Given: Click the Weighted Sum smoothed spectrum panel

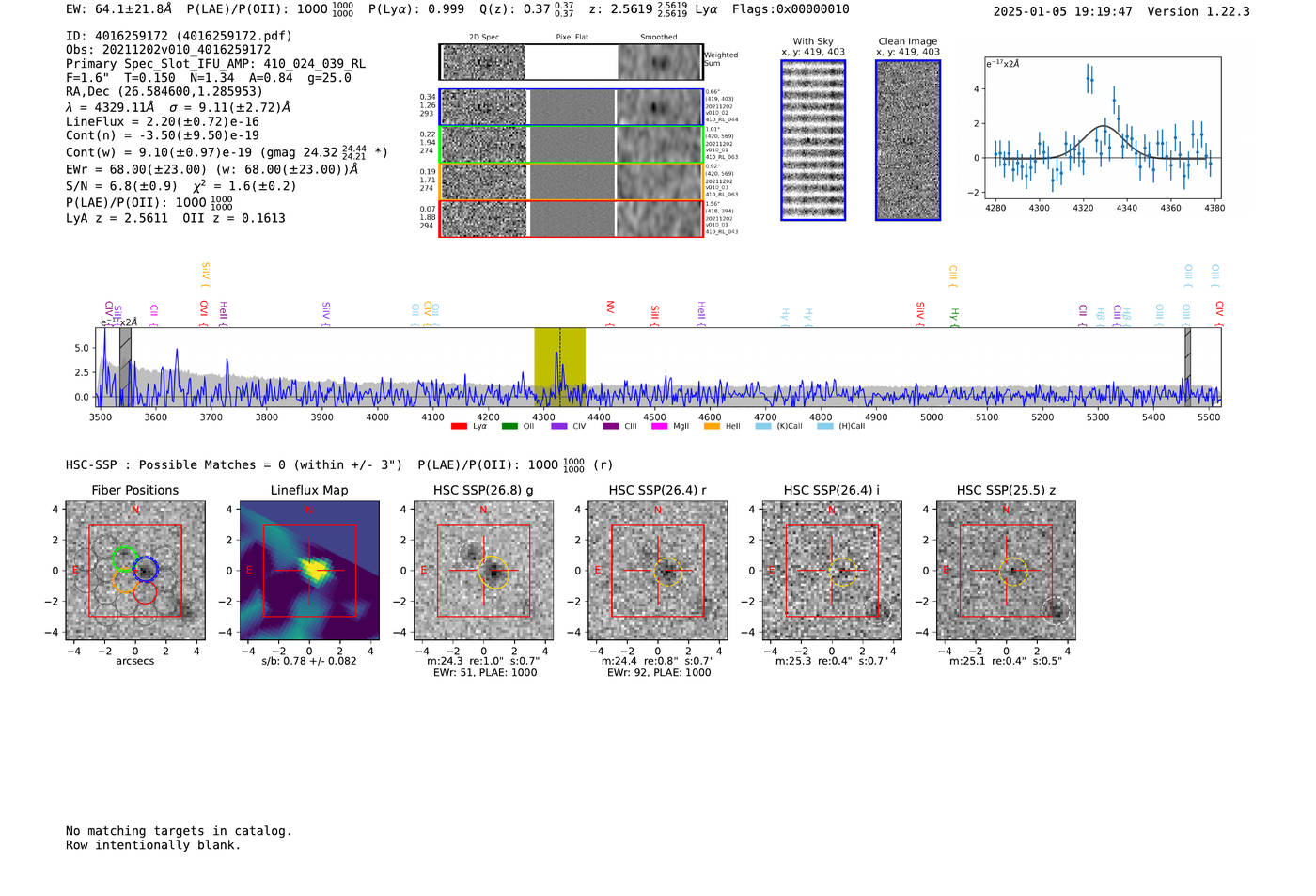Looking at the screenshot, I should (x=660, y=62).
